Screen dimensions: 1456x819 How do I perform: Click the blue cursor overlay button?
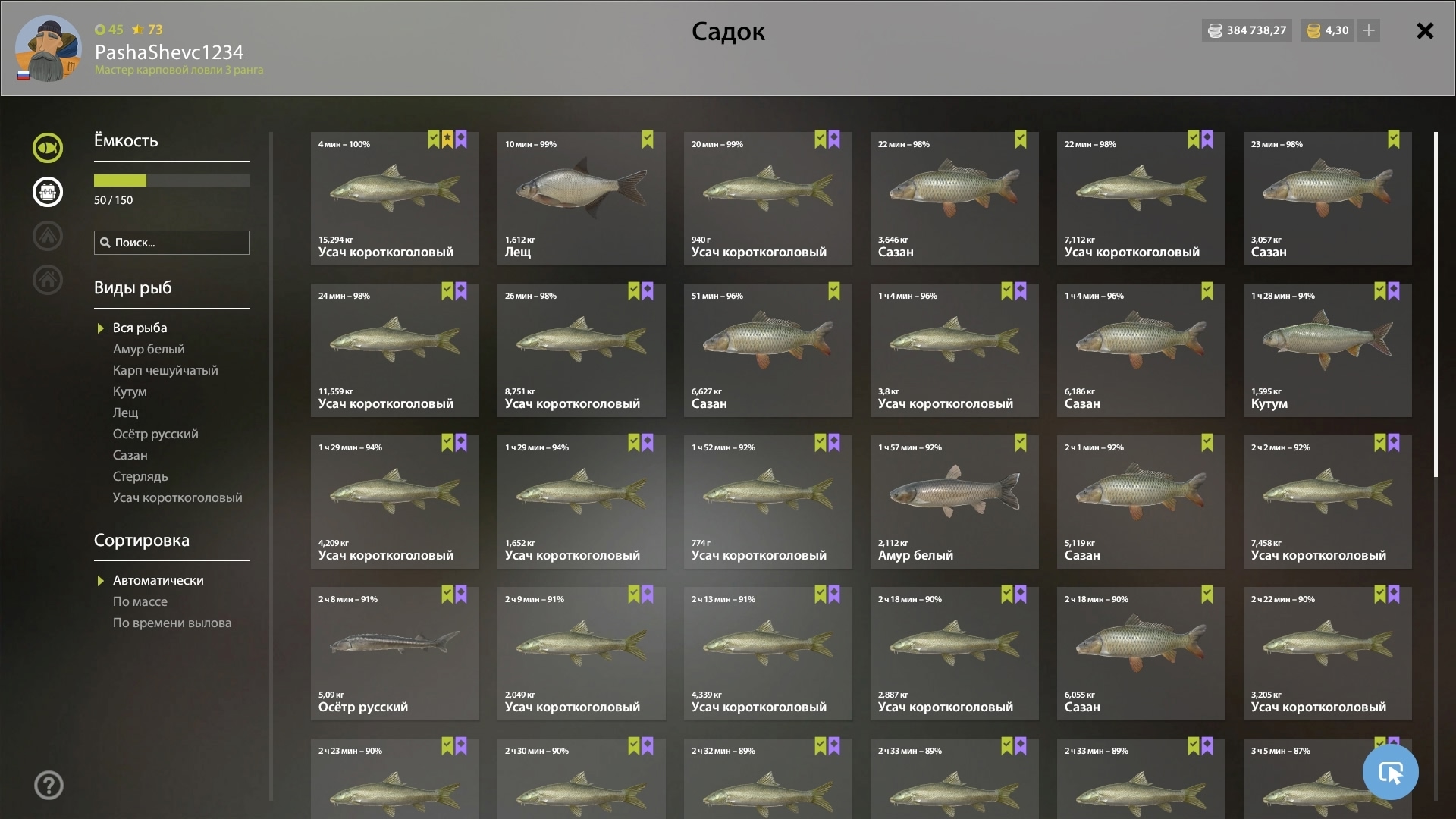point(1390,772)
